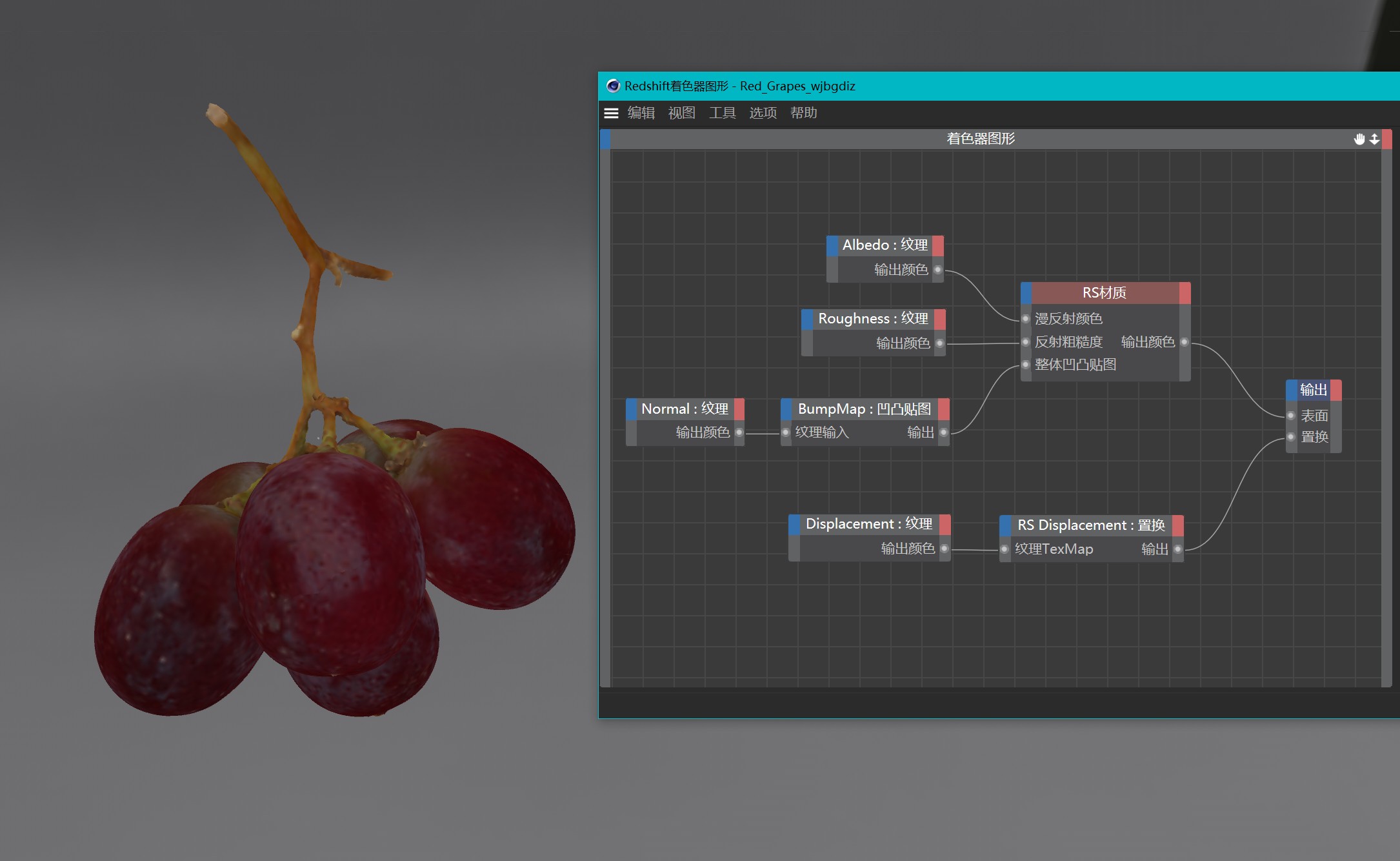Image resolution: width=1400 pixels, height=861 pixels.
Task: Click the 表面 label on 输出 node
Action: (x=1314, y=416)
